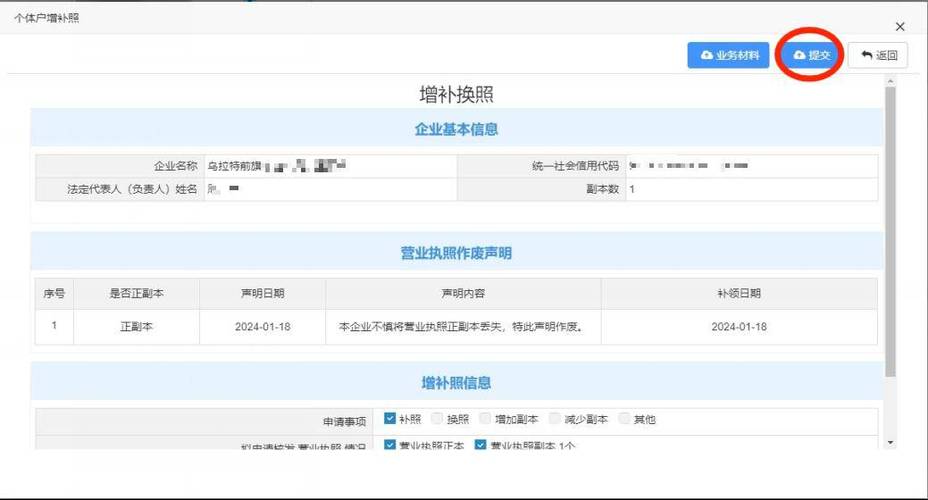928x500 pixels.
Task: Toggle the 营业执照正本 checkbox
Action: (390, 446)
